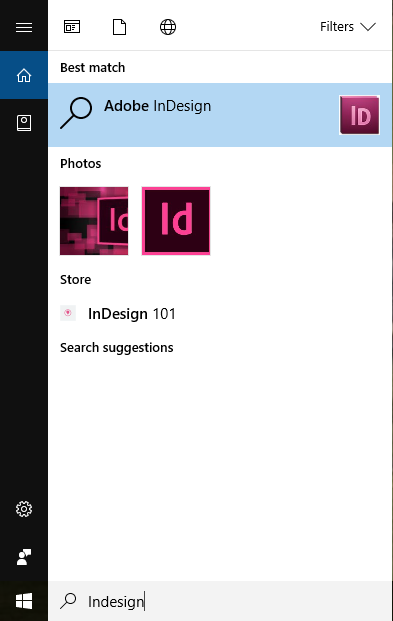The height and width of the screenshot is (621, 393).
Task: Expand the Filters dropdown
Action: [347, 27]
